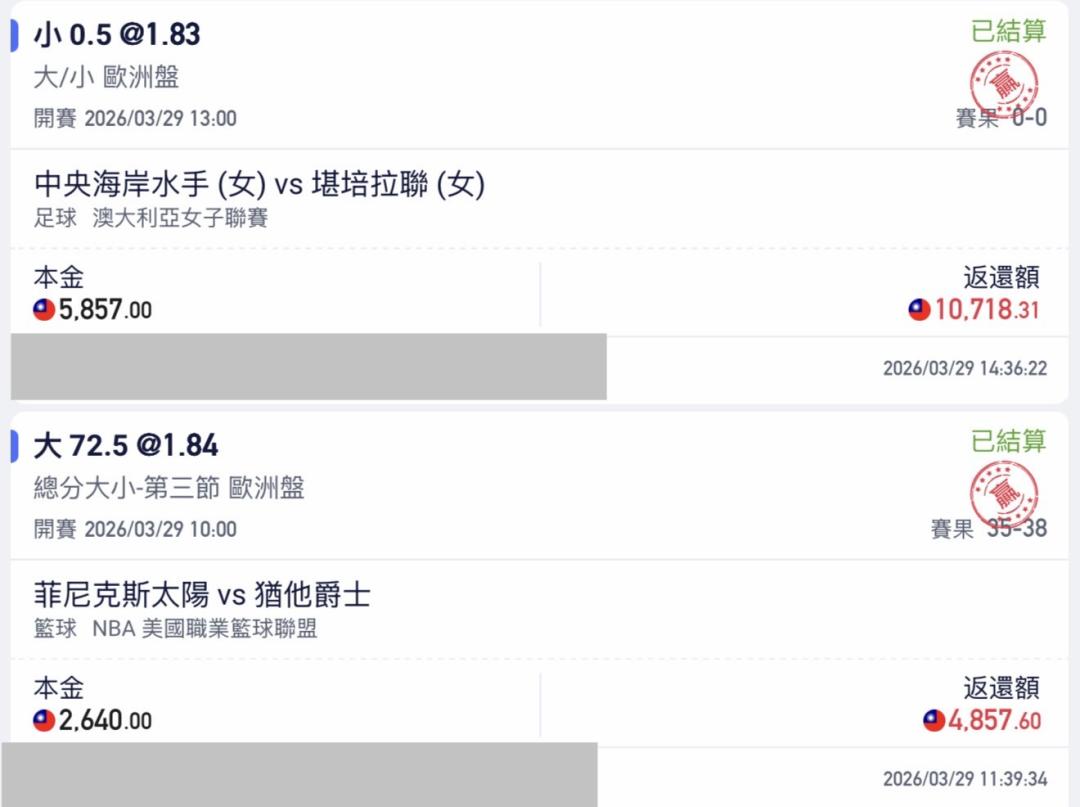This screenshot has width=1080, height=807.
Task: Click the 2026/03/29 14:36:22 settlement timestamp
Action: [964, 369]
